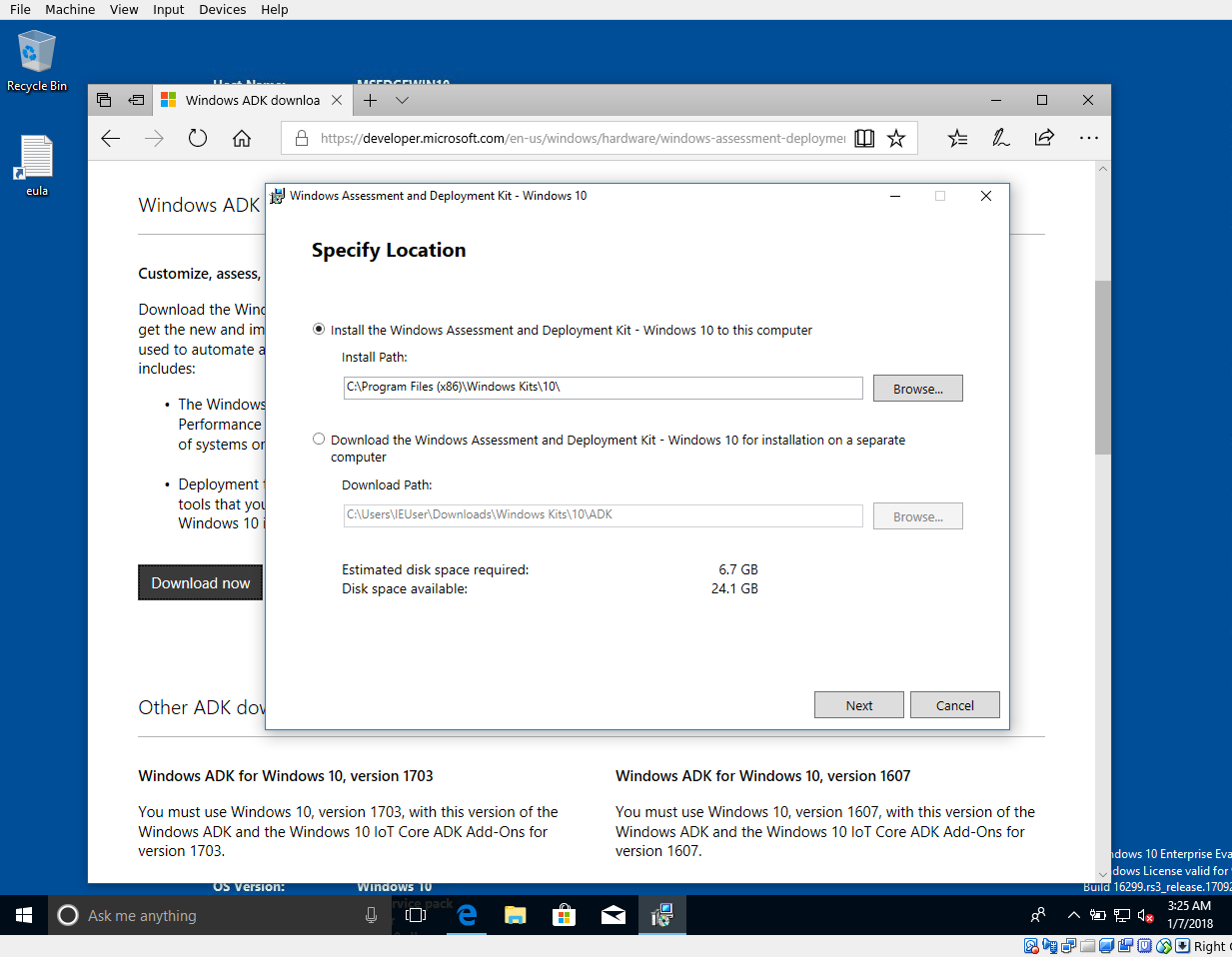Click Download now button on Edge page
This screenshot has width=1232, height=957.
pos(200,582)
